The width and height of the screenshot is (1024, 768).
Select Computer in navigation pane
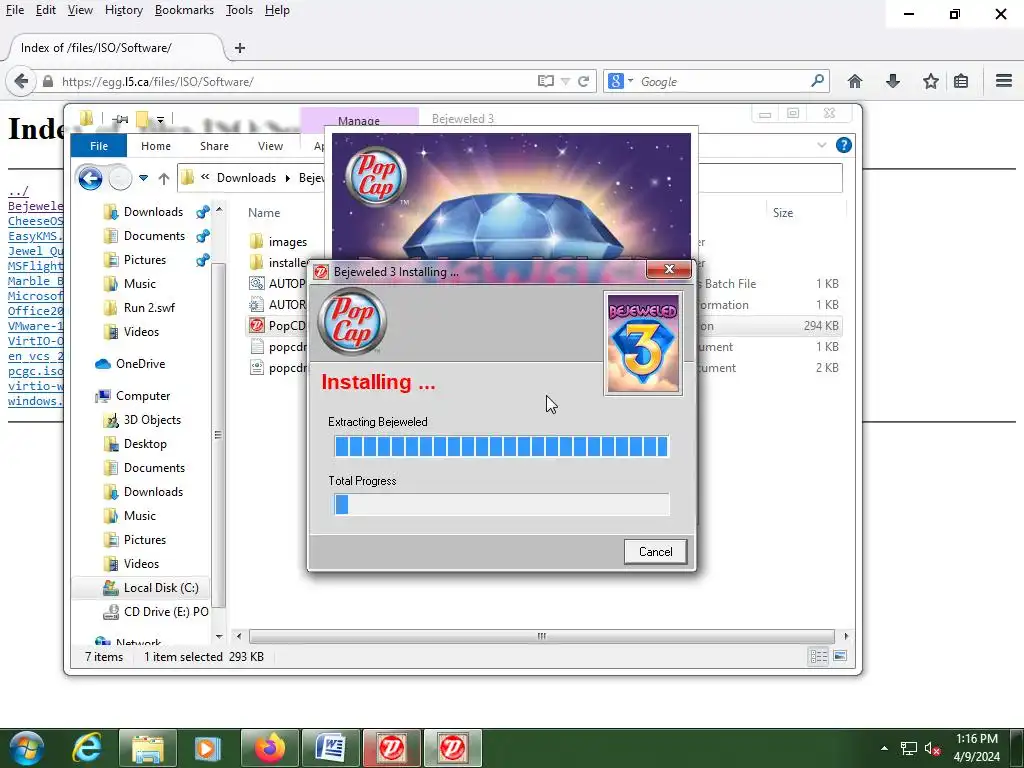pos(142,396)
